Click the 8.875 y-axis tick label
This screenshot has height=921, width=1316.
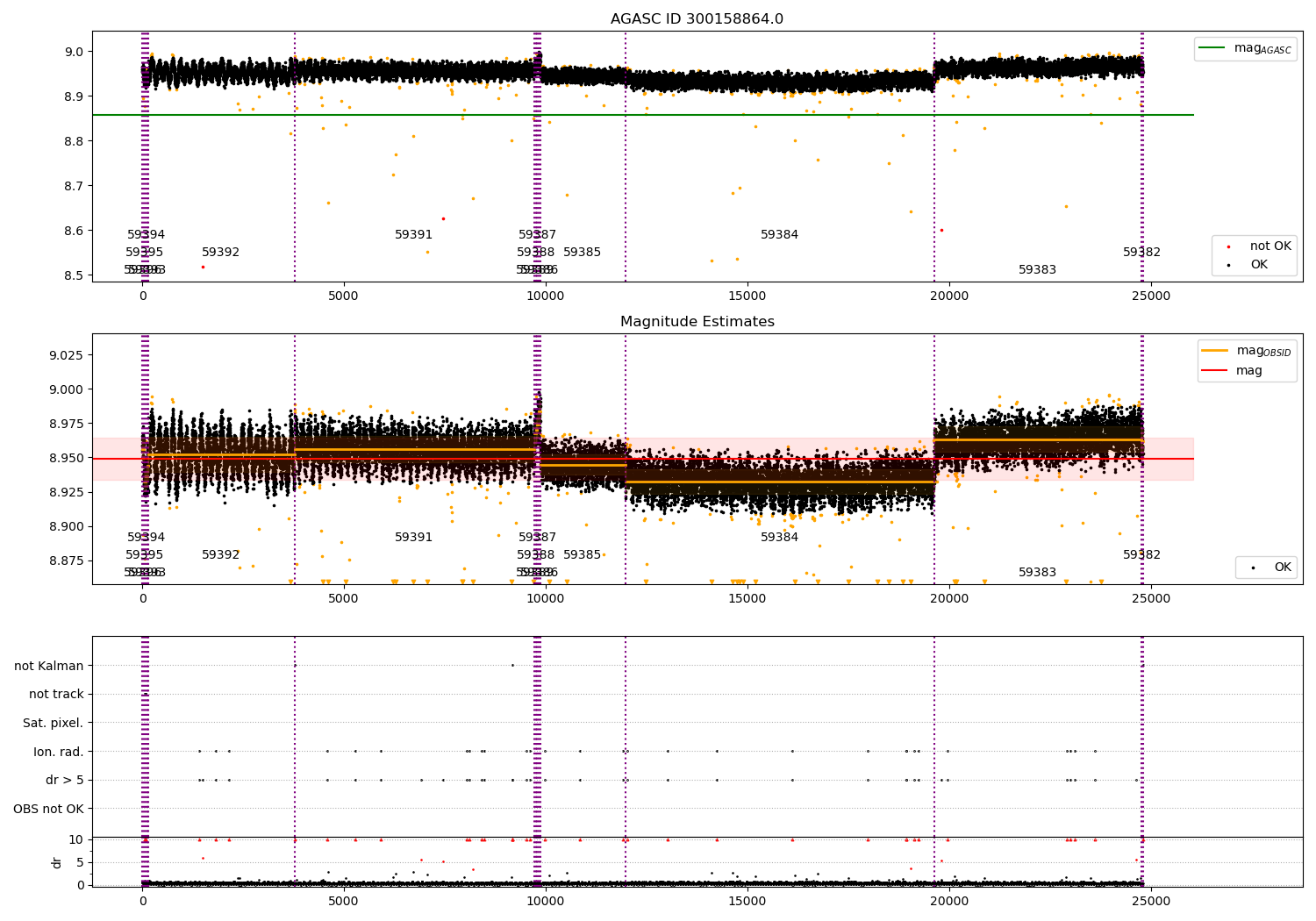click(x=68, y=560)
